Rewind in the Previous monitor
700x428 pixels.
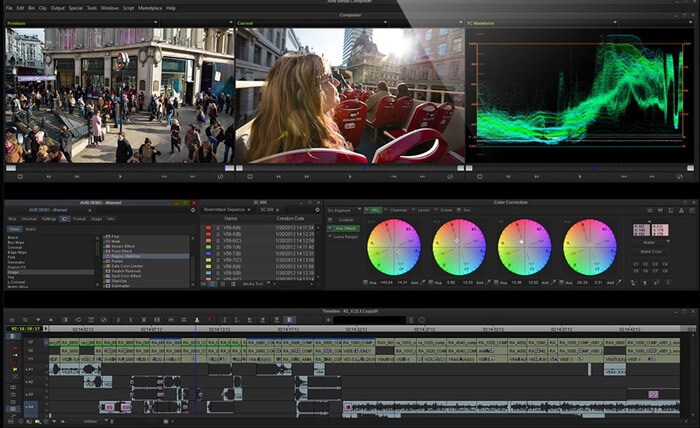(49, 177)
